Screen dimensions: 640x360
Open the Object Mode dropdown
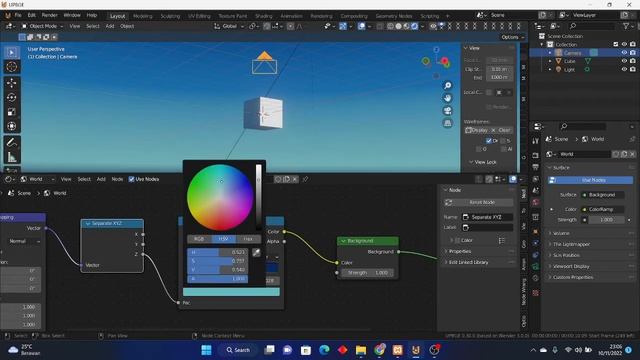tap(42, 26)
